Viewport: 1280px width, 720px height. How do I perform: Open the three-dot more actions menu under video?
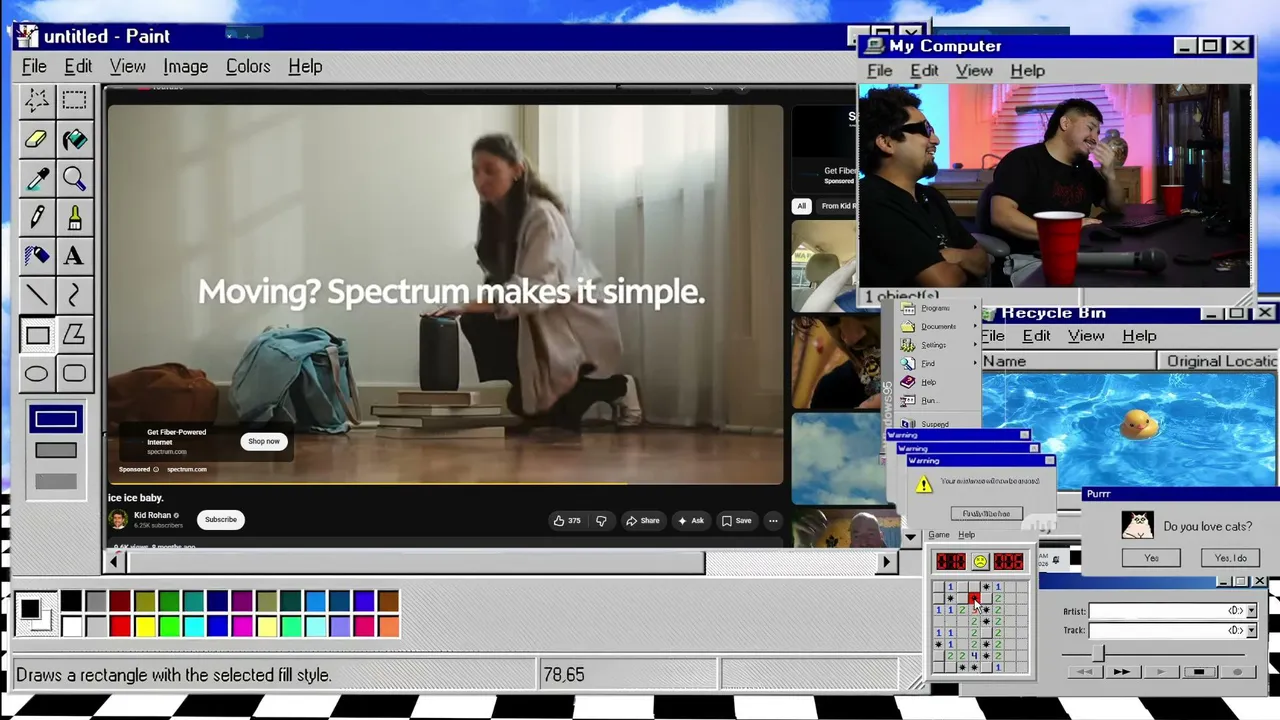pos(773,520)
